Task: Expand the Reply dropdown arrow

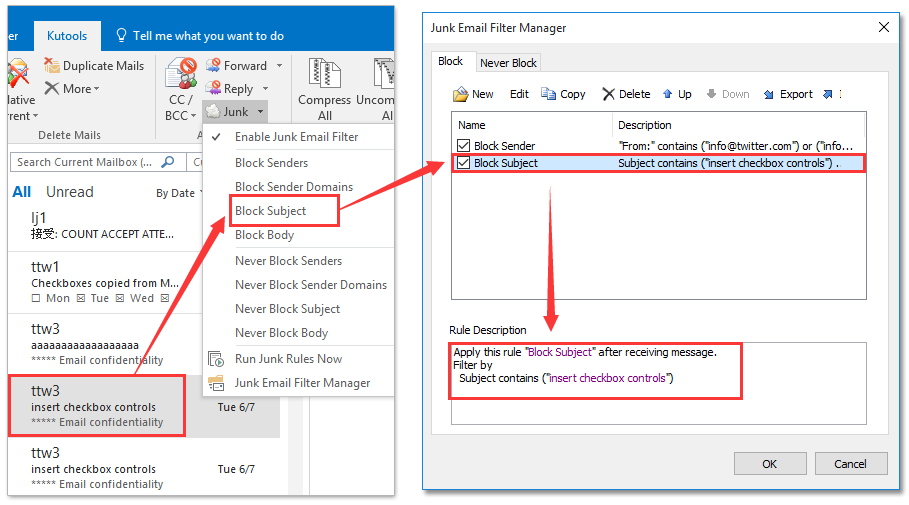Action: pyautogui.click(x=266, y=89)
